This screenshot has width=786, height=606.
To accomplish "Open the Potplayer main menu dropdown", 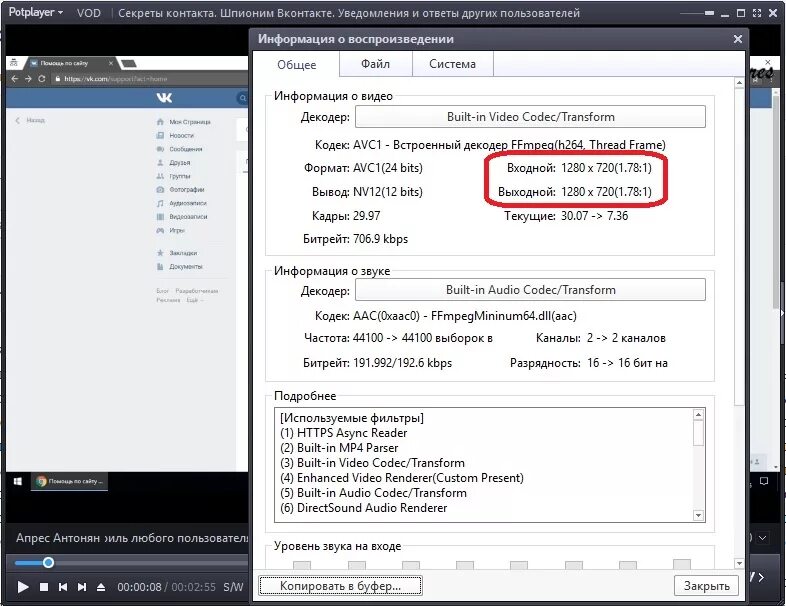I will 36,13.
